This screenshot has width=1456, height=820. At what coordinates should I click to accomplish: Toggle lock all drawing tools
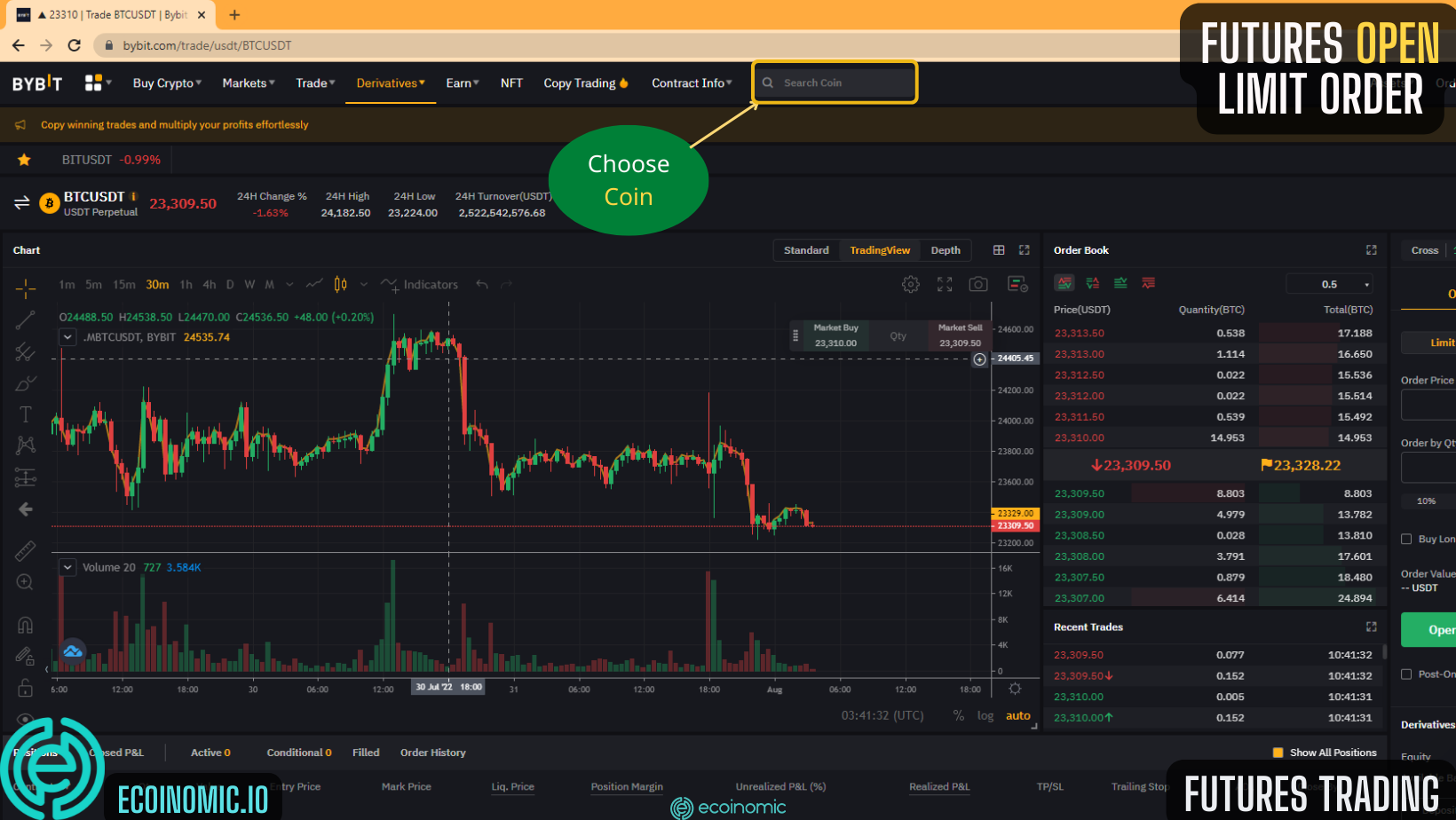click(x=25, y=688)
